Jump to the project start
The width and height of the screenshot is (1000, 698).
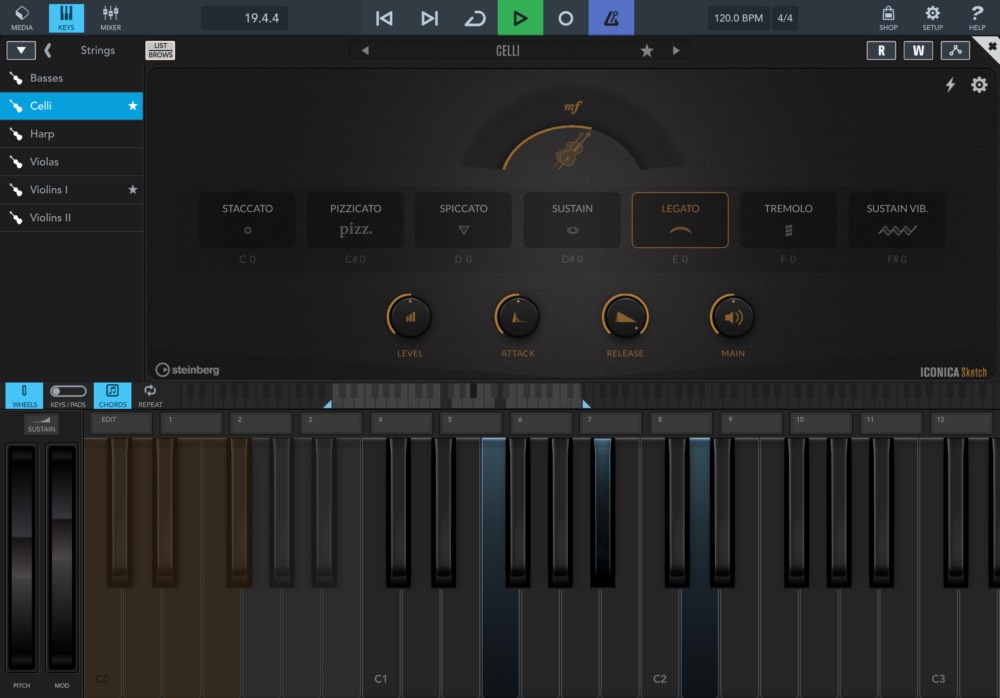[384, 18]
